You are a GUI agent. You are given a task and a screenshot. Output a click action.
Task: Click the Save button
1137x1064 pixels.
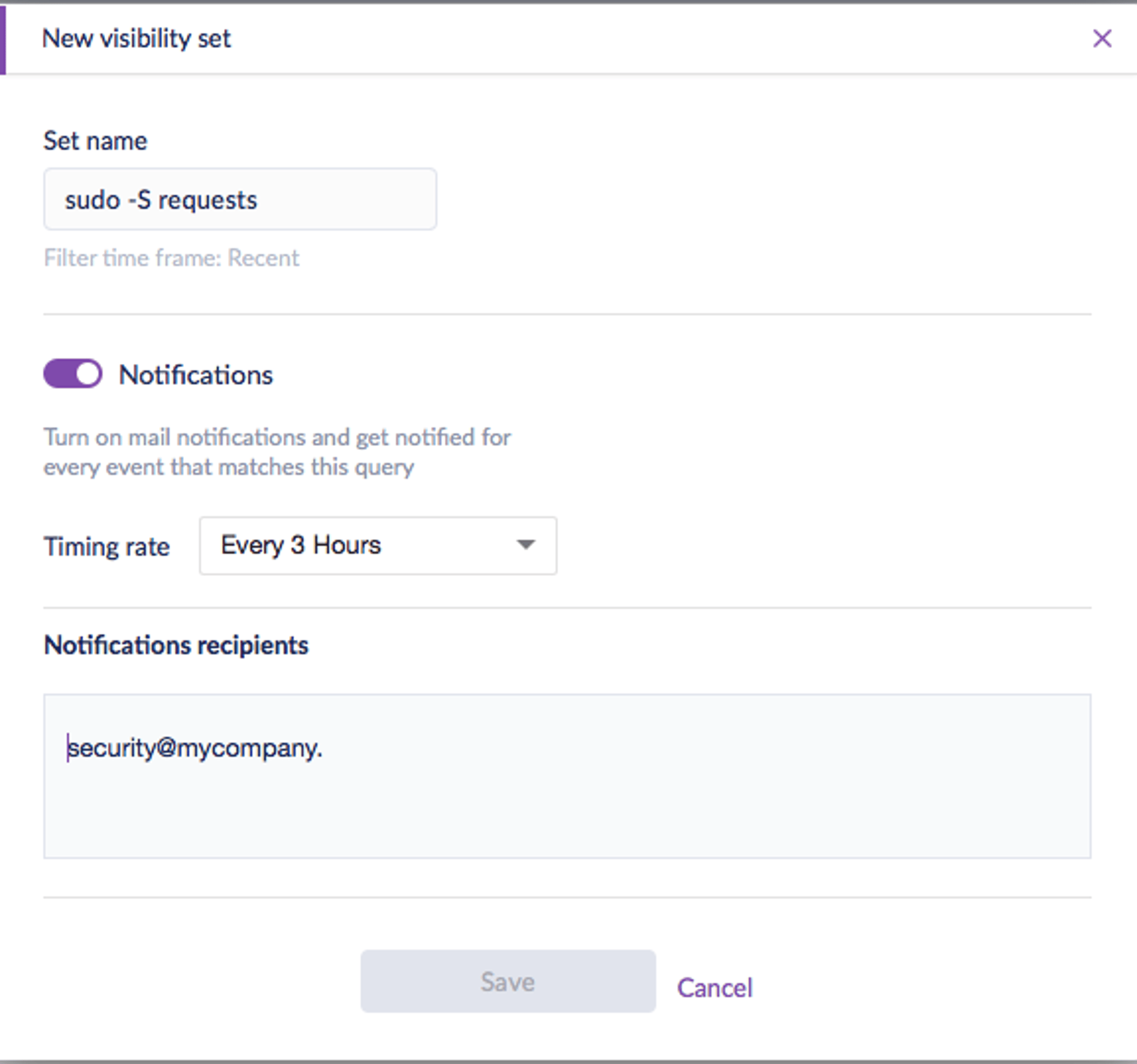508,982
